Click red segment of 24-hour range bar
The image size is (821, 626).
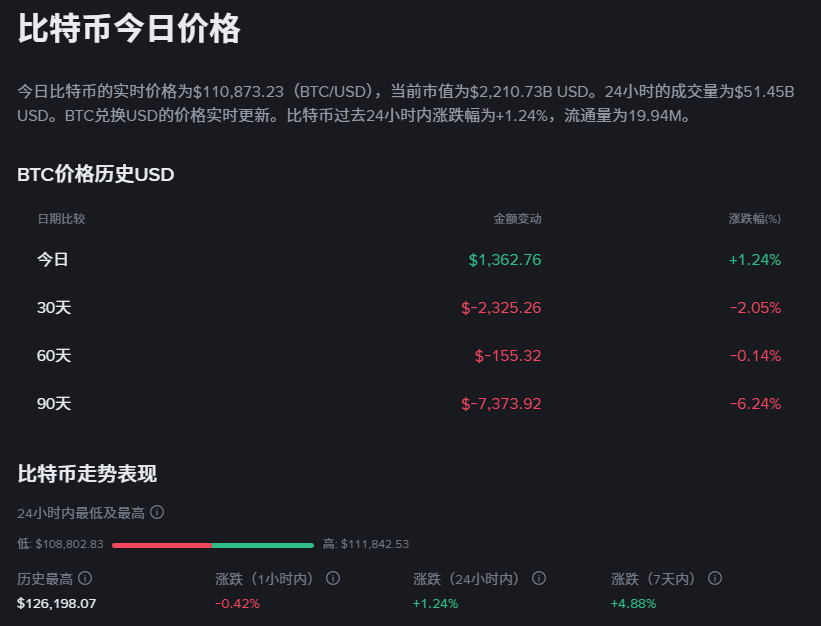point(161,545)
